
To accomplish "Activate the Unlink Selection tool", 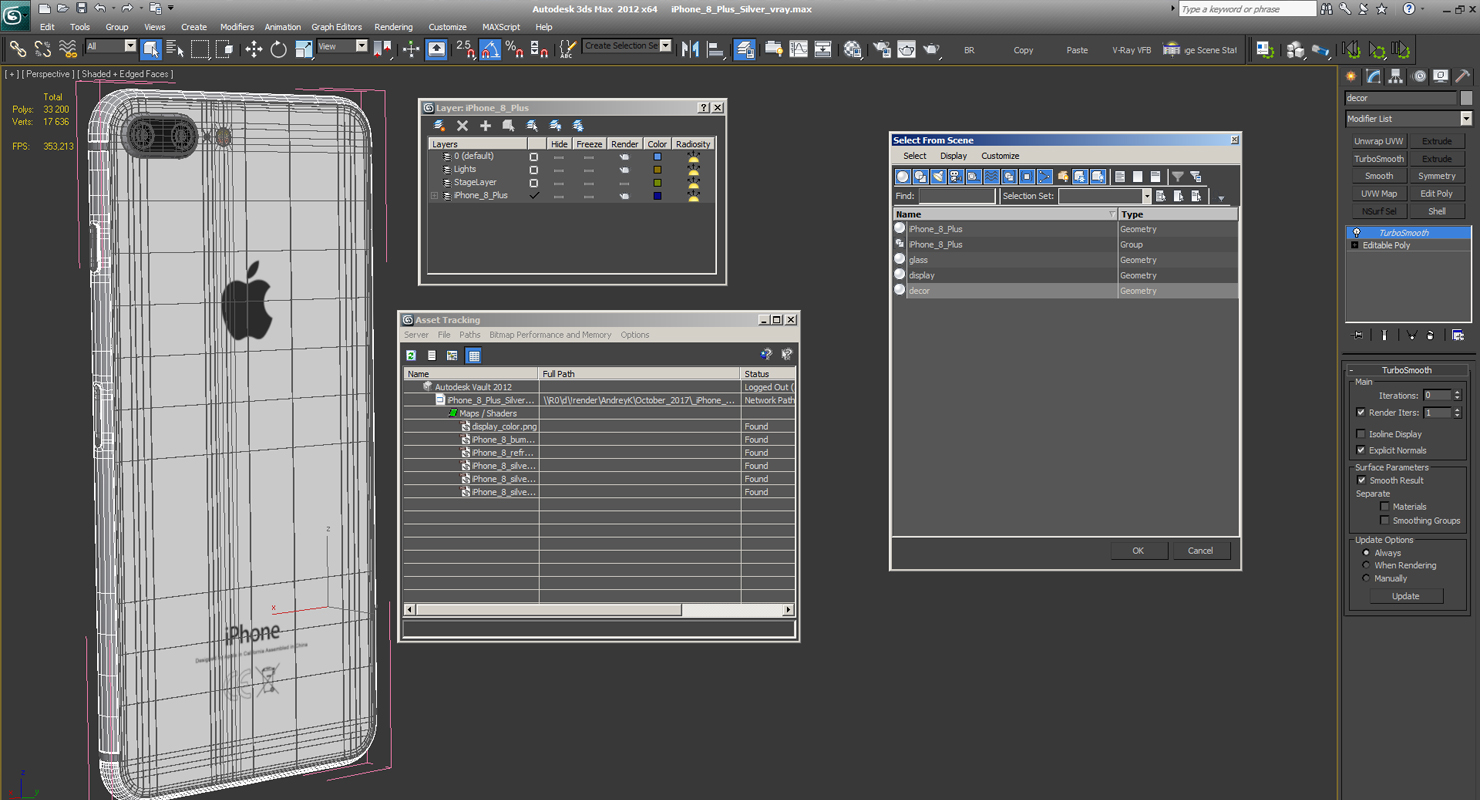I will click(43, 48).
